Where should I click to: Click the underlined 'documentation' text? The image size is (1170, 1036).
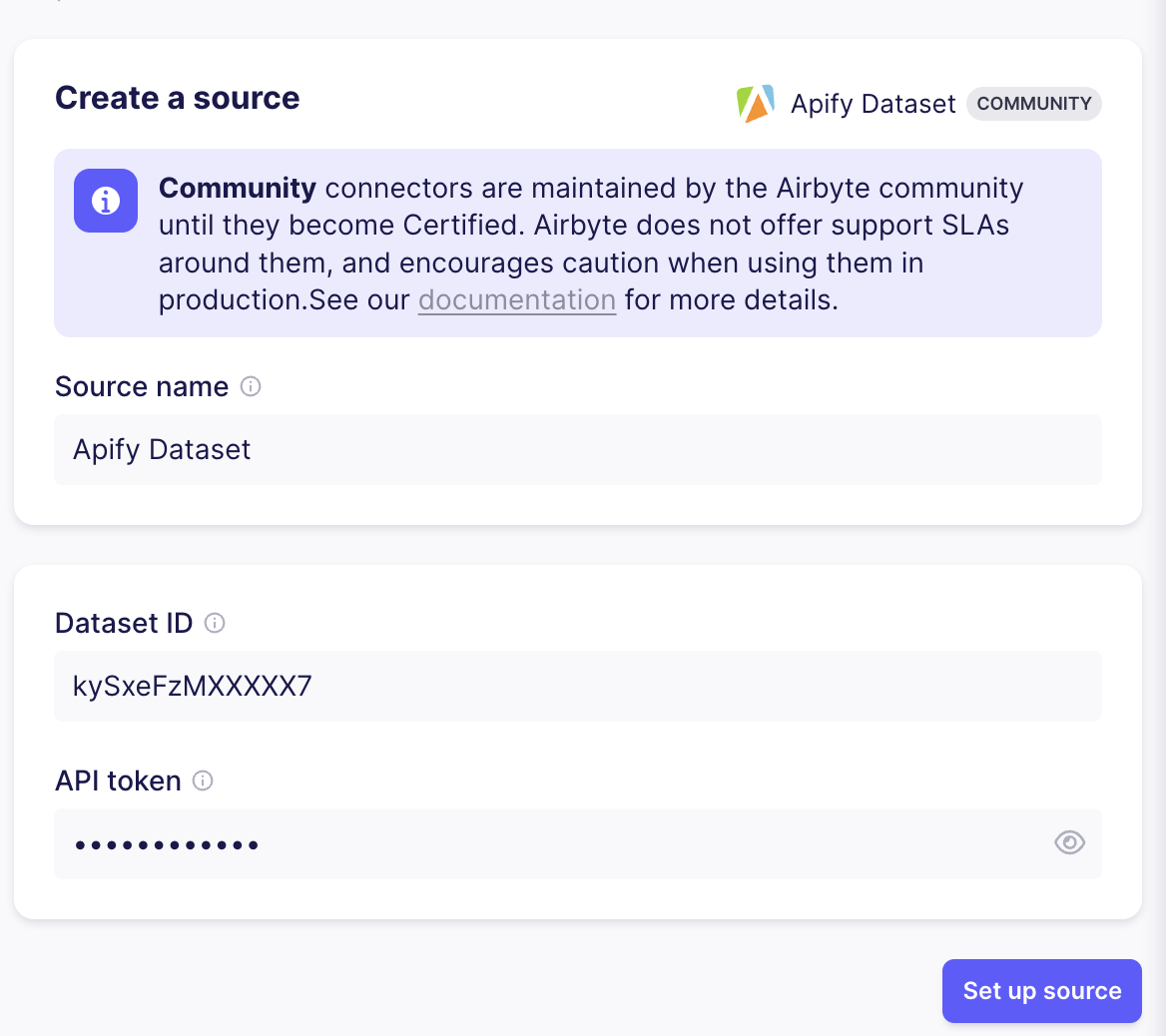point(516,299)
